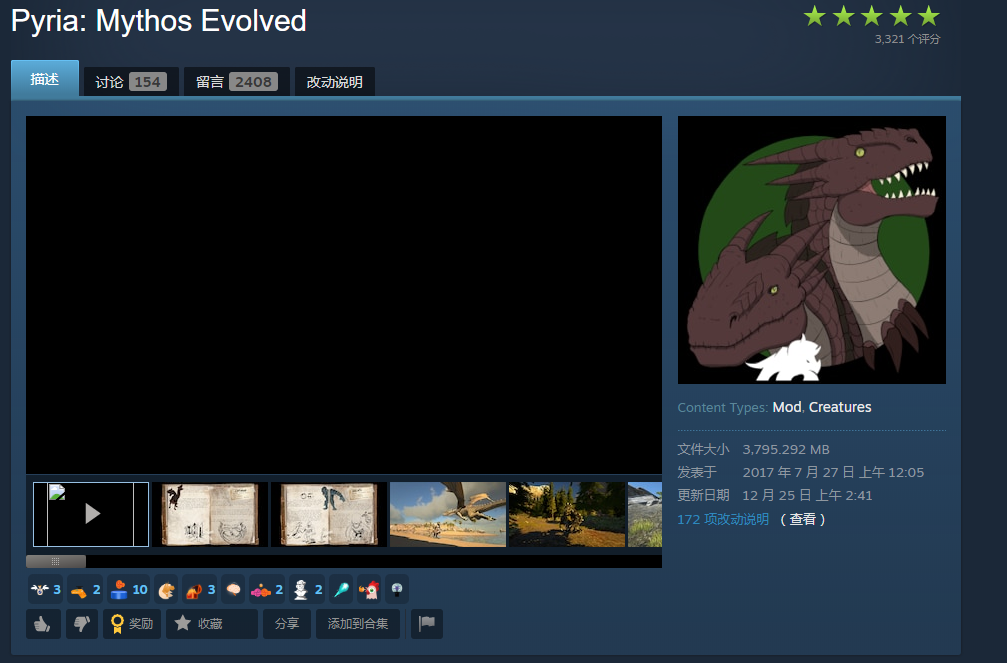The width and height of the screenshot is (1007, 663).
Task: Click the thumbnail strip horizontal scrollbar handle
Action: (56, 561)
